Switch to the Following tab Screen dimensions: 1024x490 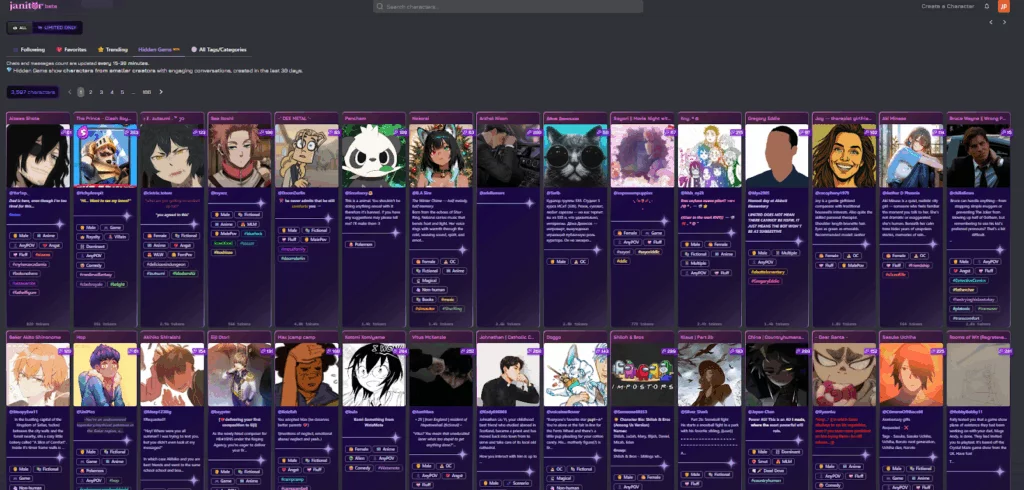click(x=29, y=50)
